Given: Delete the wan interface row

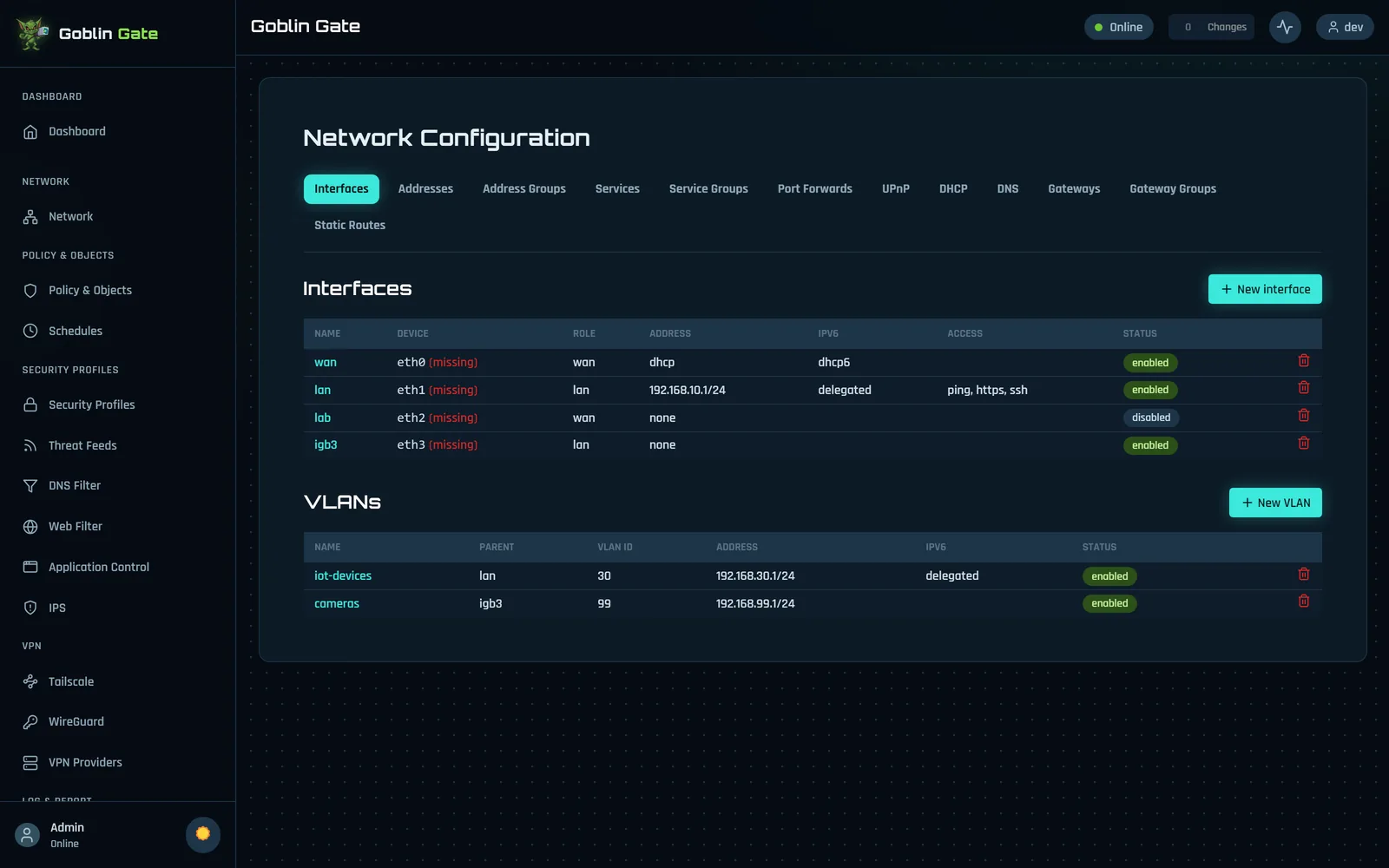Looking at the screenshot, I should [x=1303, y=361].
